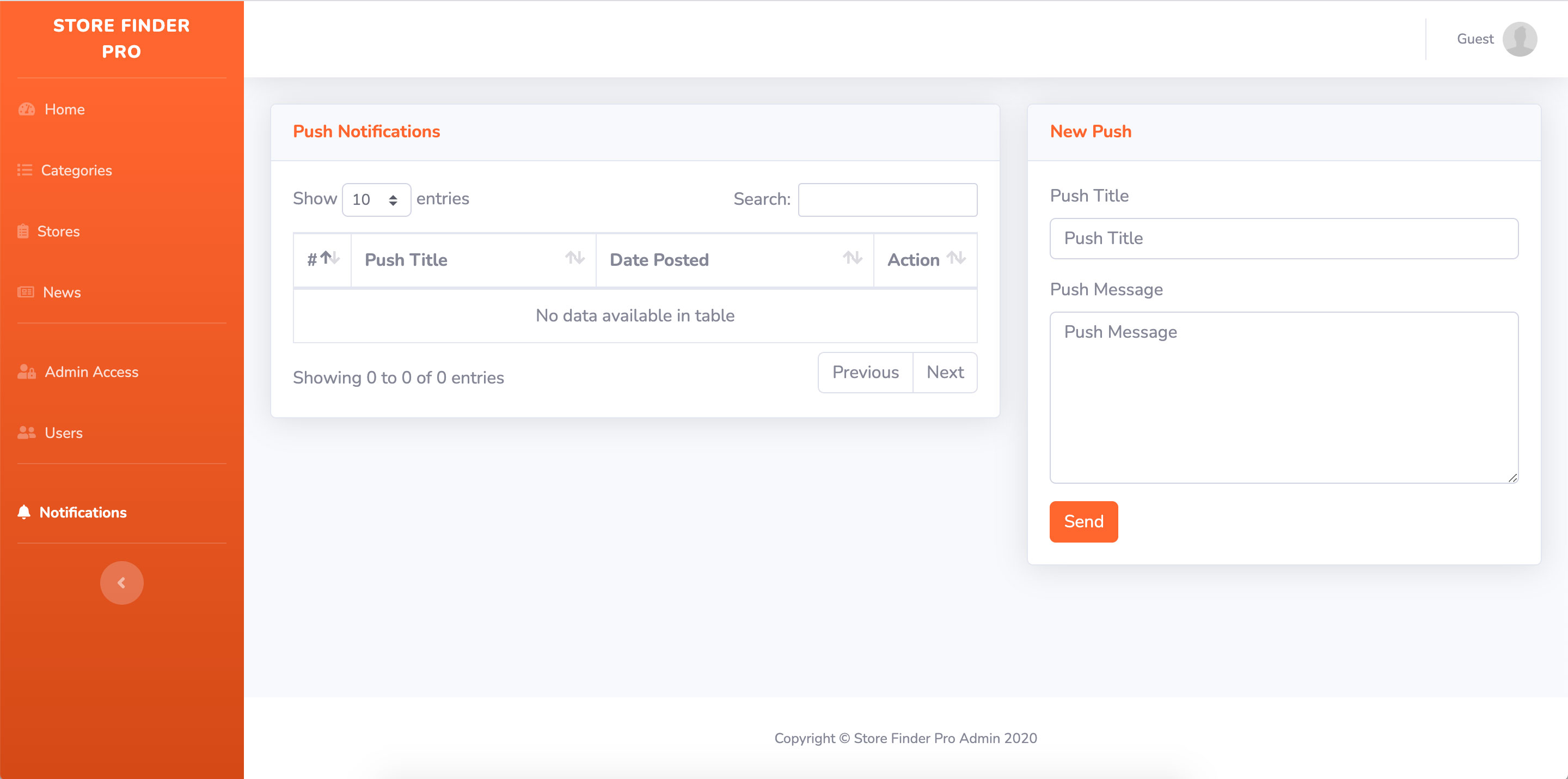Open the Categories menu item

76,171
